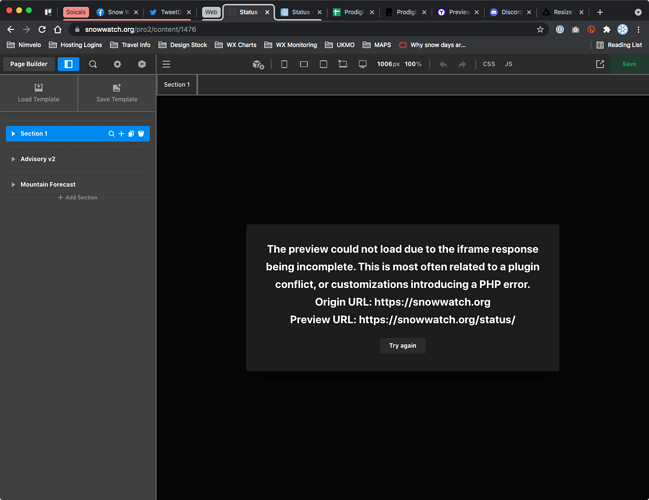Click the Try again button
The width and height of the screenshot is (649, 500).
pos(402,346)
